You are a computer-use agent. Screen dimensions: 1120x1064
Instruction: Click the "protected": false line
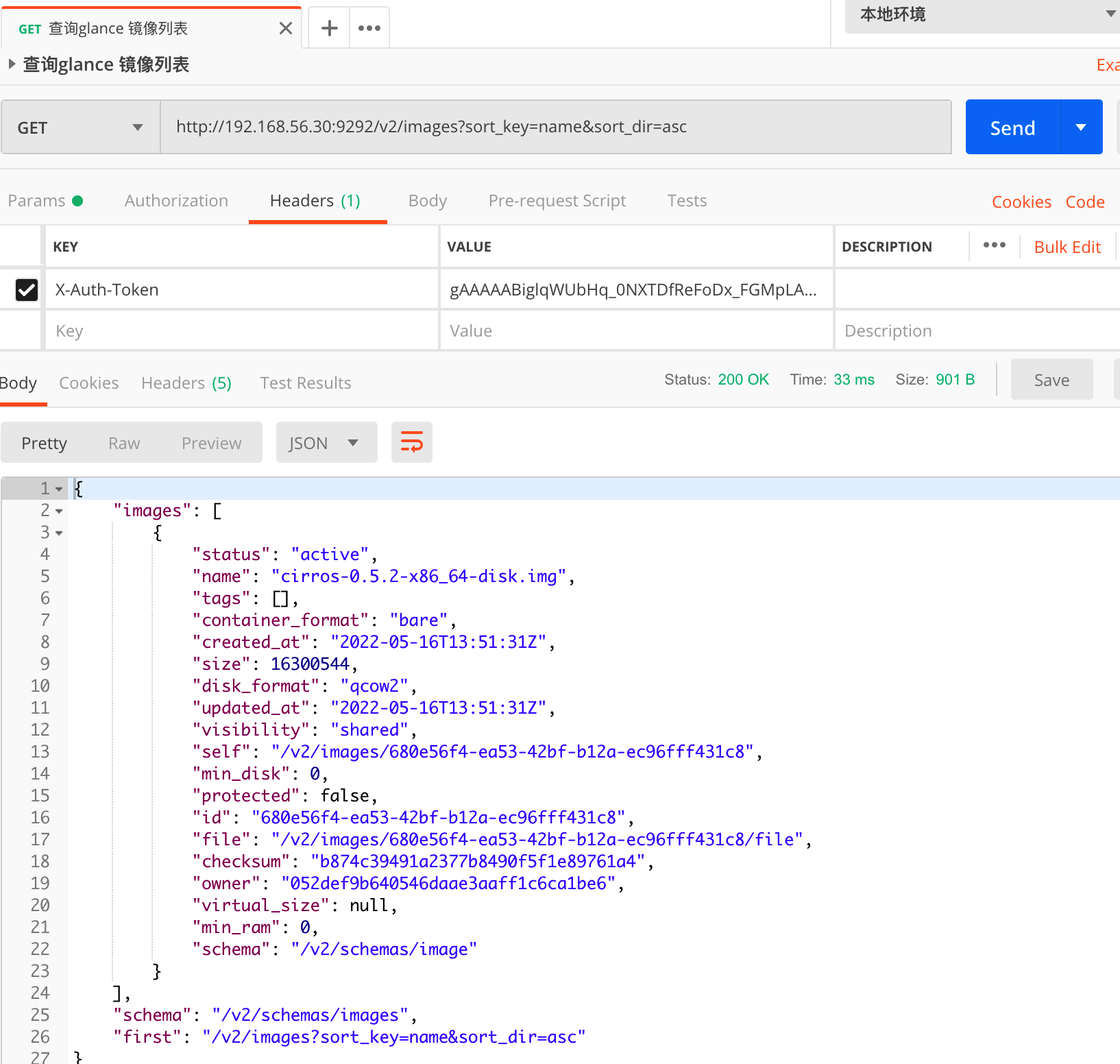(x=284, y=796)
